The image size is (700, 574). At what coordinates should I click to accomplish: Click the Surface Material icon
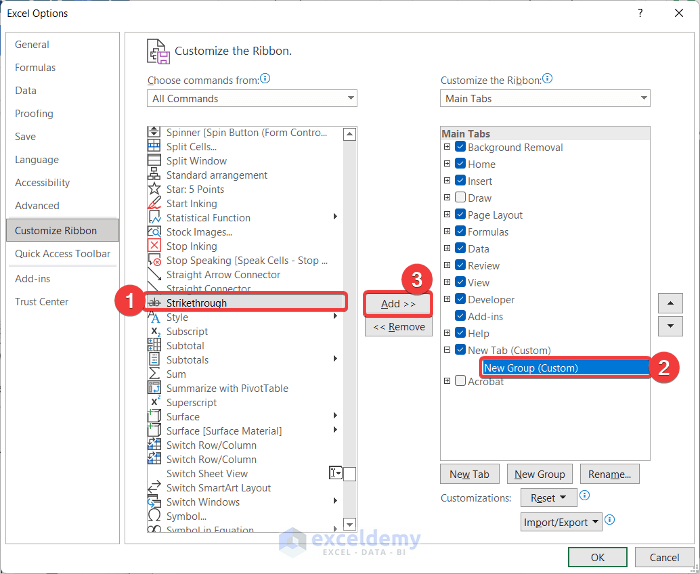pos(154,430)
